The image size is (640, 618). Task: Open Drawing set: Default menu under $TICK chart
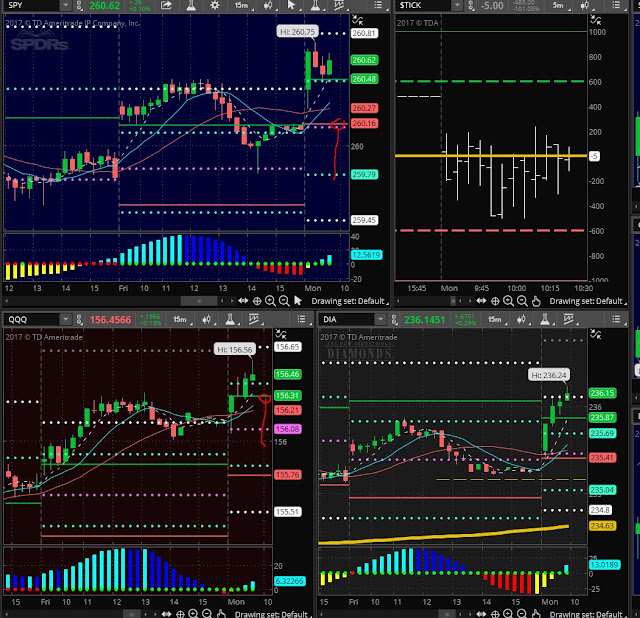(x=588, y=301)
